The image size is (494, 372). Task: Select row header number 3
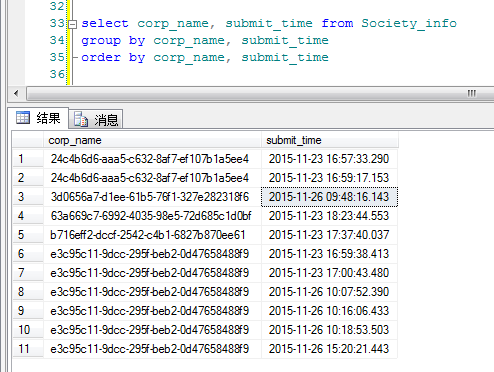[x=28, y=197]
